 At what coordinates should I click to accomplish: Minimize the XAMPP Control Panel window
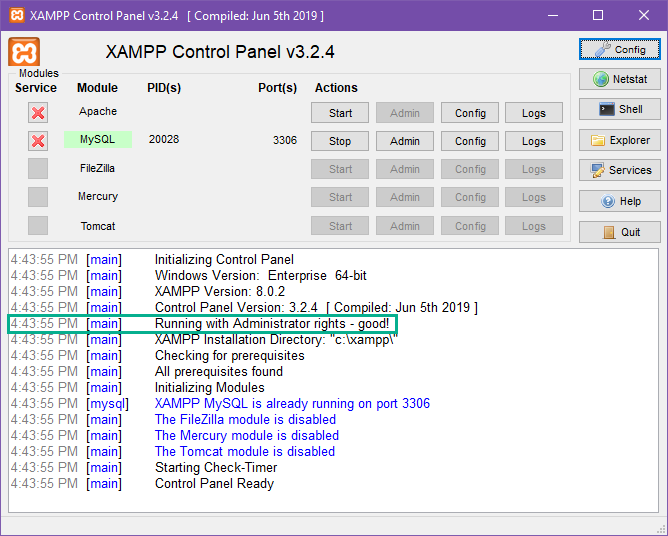point(553,15)
